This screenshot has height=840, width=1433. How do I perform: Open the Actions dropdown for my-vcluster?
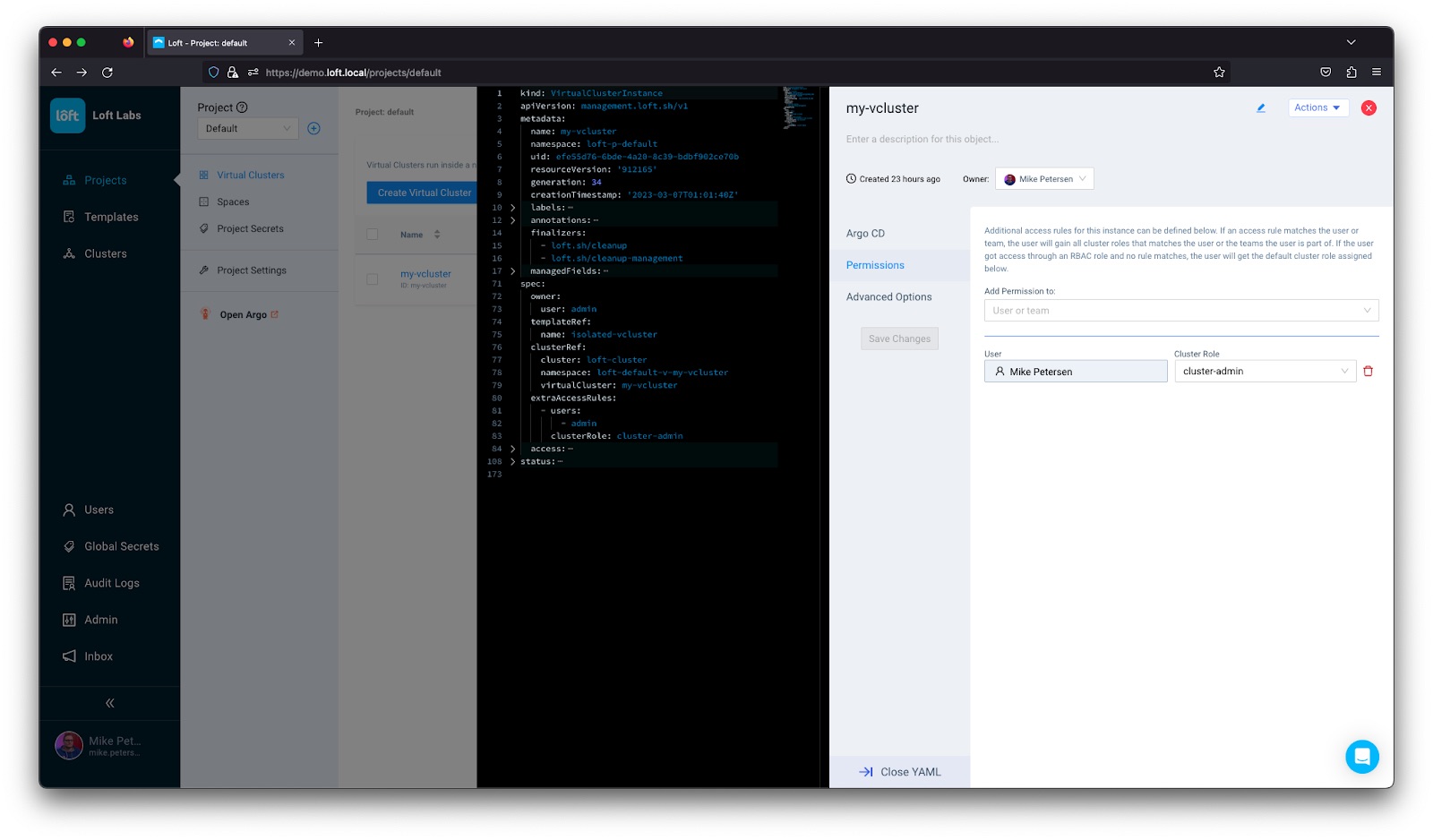[x=1317, y=107]
